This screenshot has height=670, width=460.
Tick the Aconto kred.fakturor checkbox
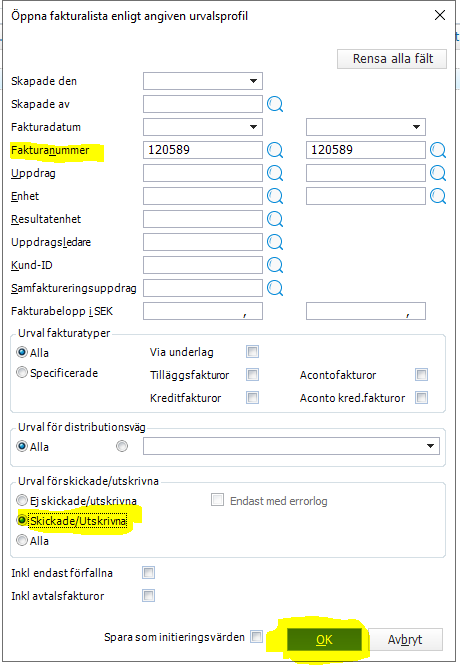[422, 398]
